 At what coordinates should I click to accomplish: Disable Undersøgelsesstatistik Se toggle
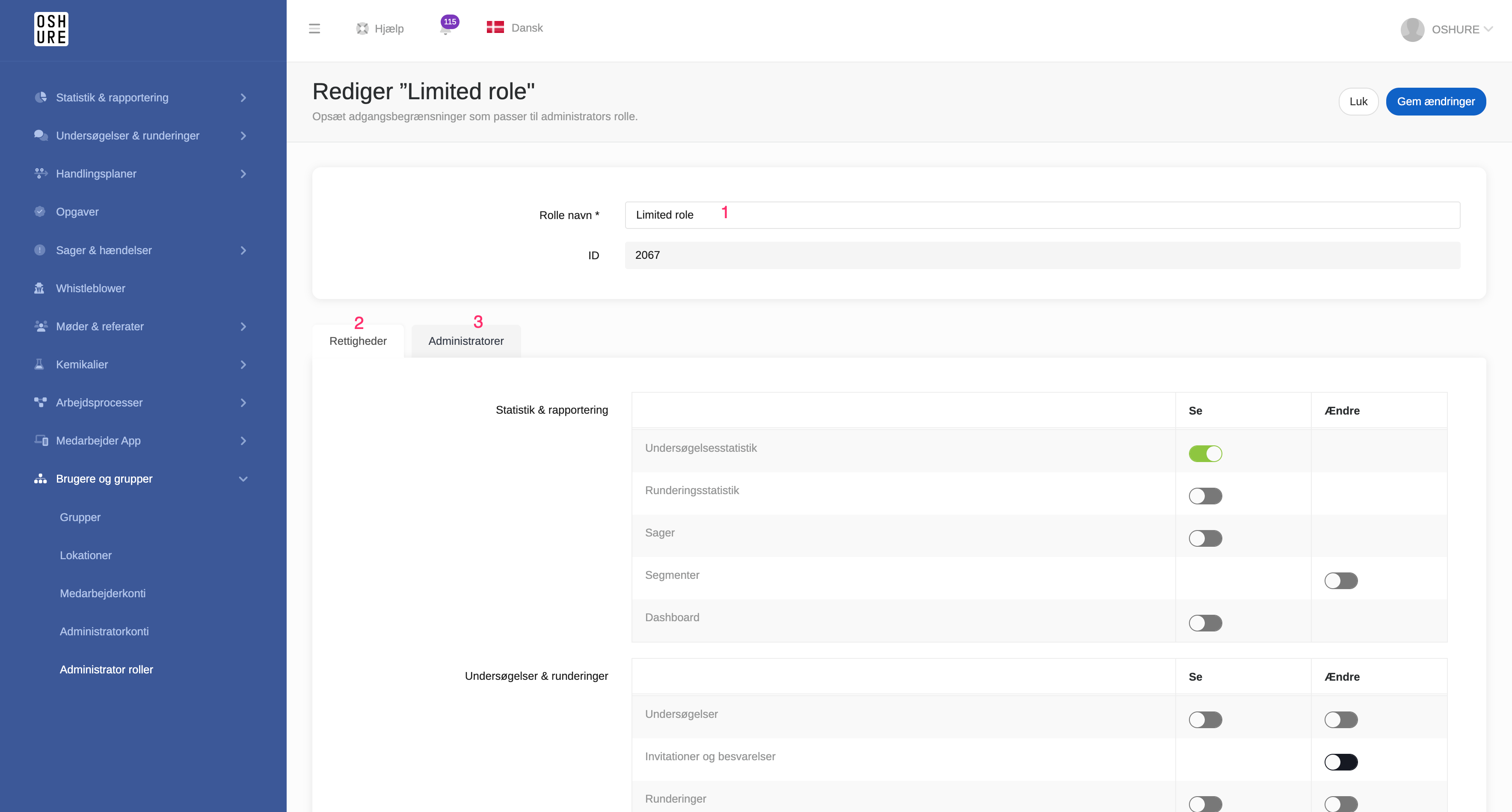(x=1205, y=453)
